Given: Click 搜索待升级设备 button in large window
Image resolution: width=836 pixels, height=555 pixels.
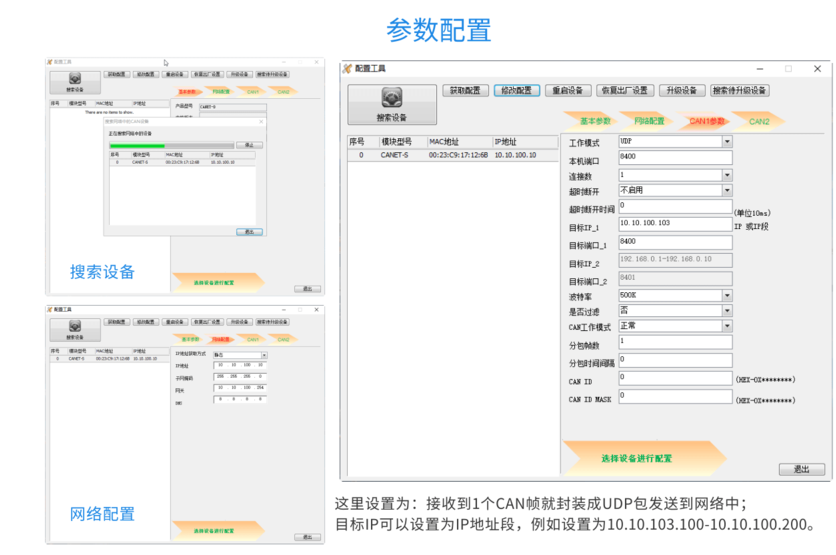Looking at the screenshot, I should click(739, 91).
